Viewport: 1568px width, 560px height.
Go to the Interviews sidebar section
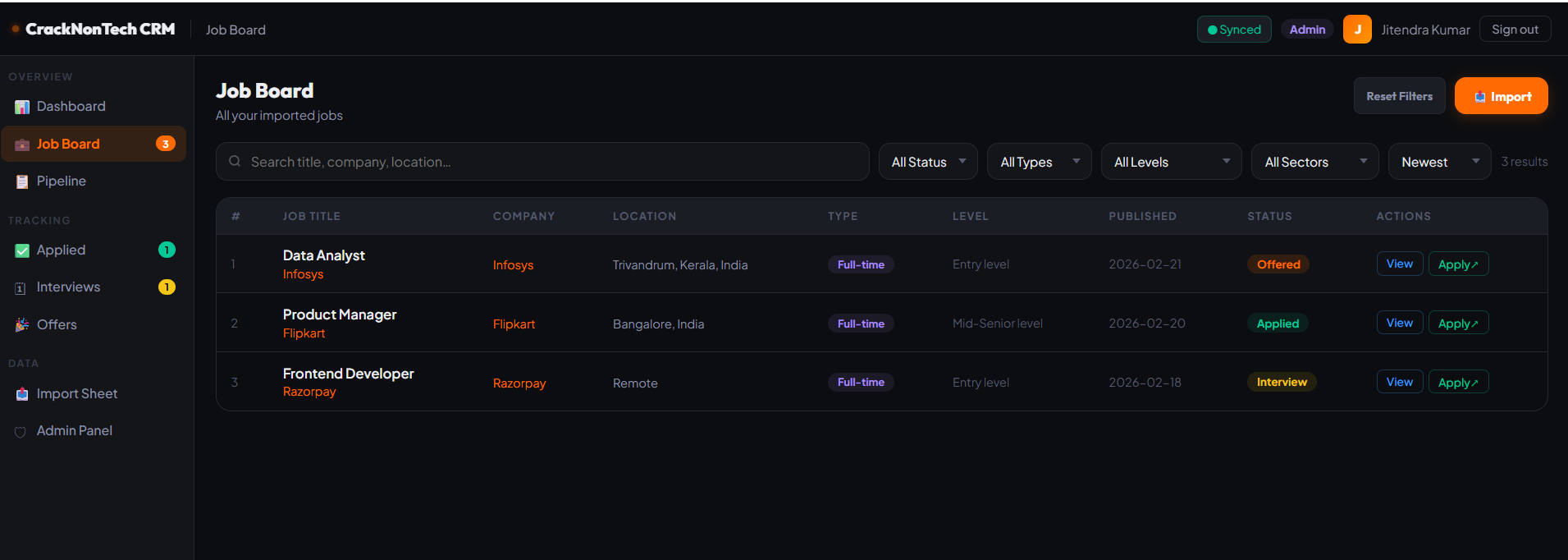[68, 287]
